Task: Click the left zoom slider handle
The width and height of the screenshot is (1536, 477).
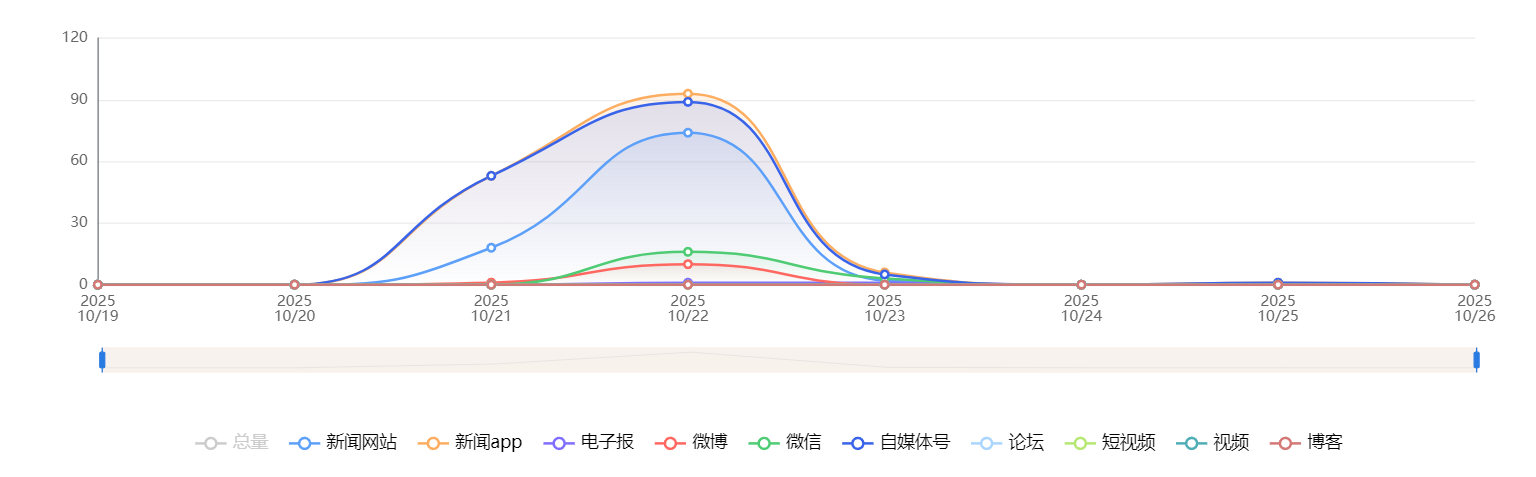Action: tap(102, 360)
